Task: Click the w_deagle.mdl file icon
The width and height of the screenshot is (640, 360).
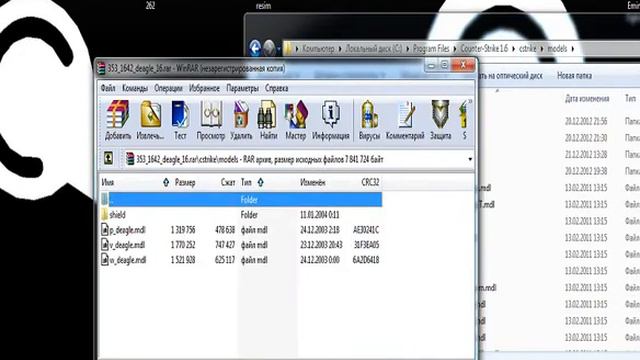Action: pyautogui.click(x=104, y=260)
